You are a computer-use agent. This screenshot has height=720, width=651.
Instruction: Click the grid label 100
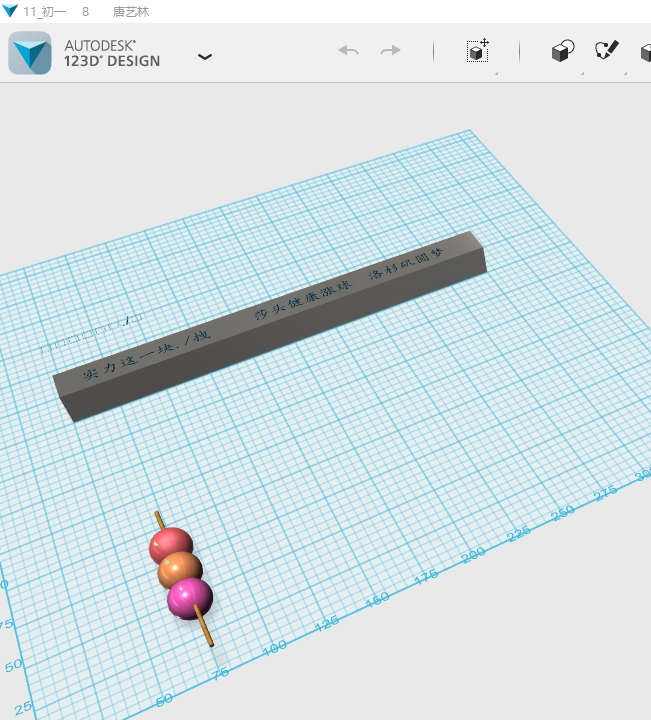click(275, 648)
